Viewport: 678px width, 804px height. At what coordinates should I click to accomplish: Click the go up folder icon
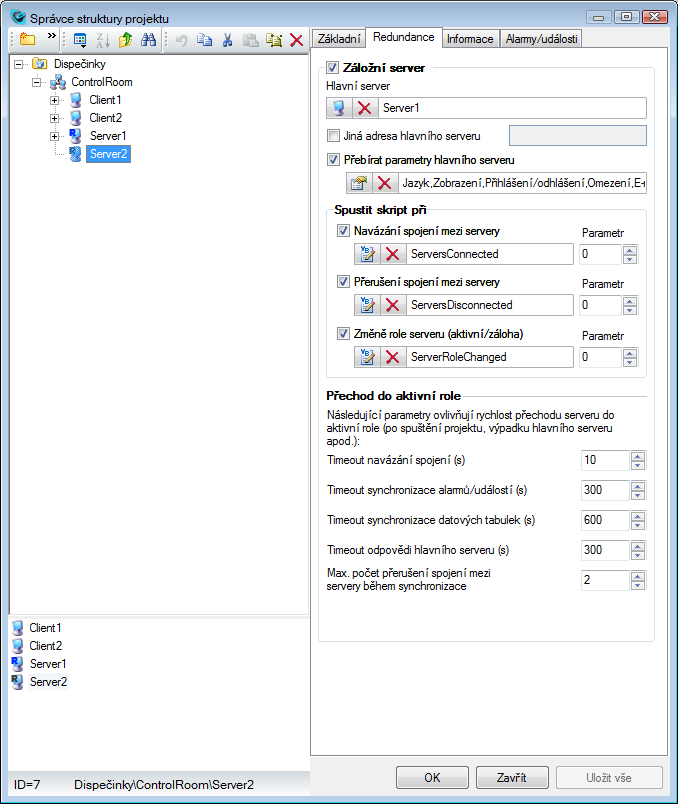pos(126,40)
